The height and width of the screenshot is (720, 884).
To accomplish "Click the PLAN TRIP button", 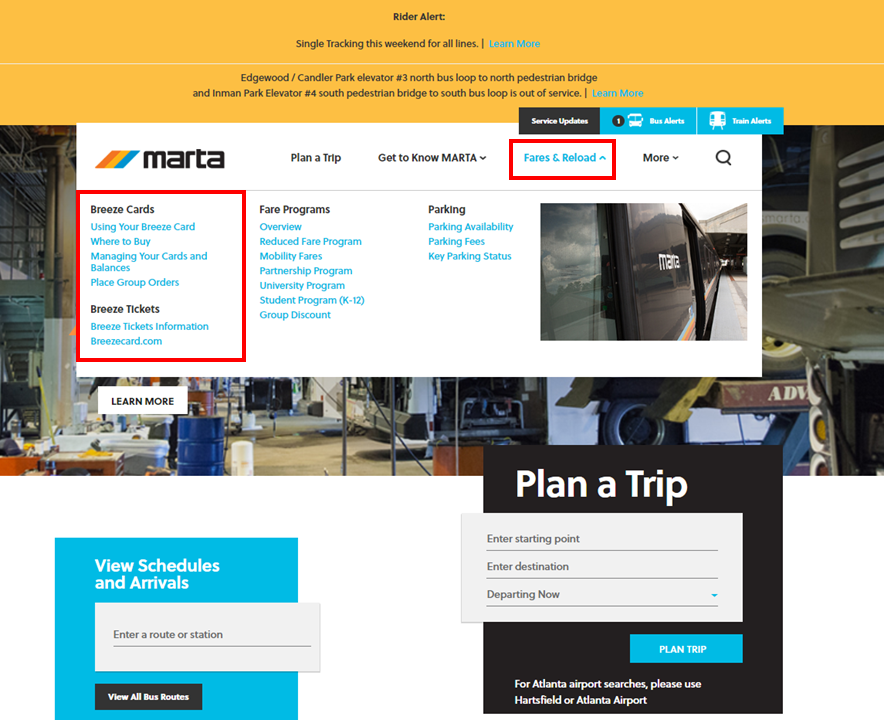I will click(x=686, y=649).
